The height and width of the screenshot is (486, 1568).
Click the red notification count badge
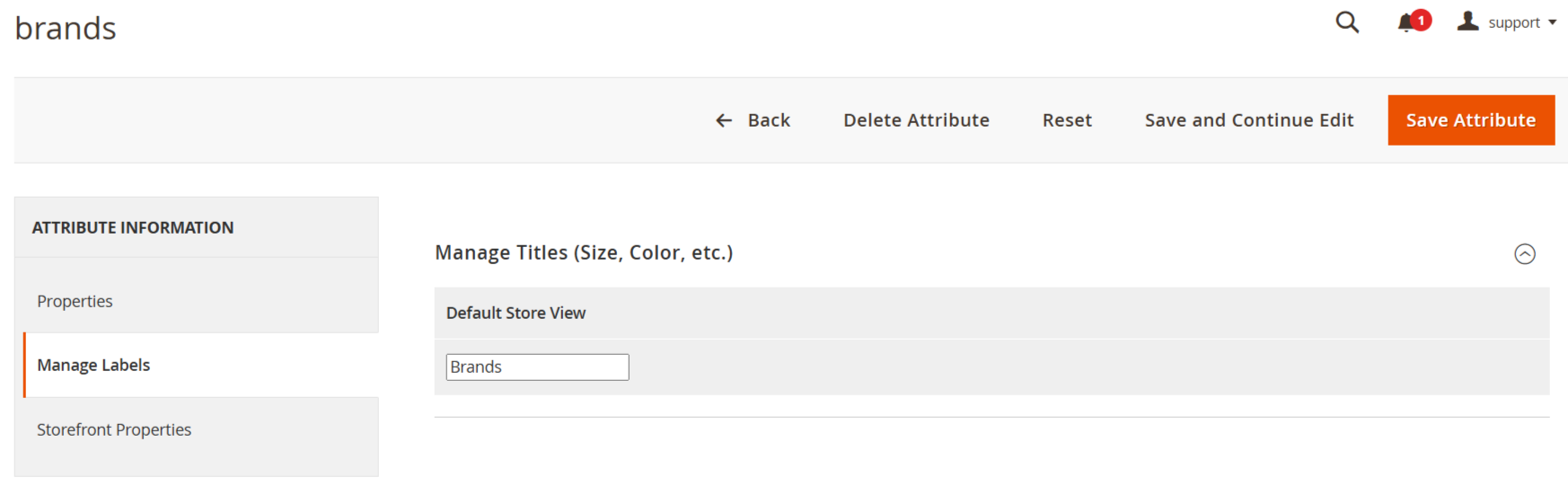pos(1421,20)
